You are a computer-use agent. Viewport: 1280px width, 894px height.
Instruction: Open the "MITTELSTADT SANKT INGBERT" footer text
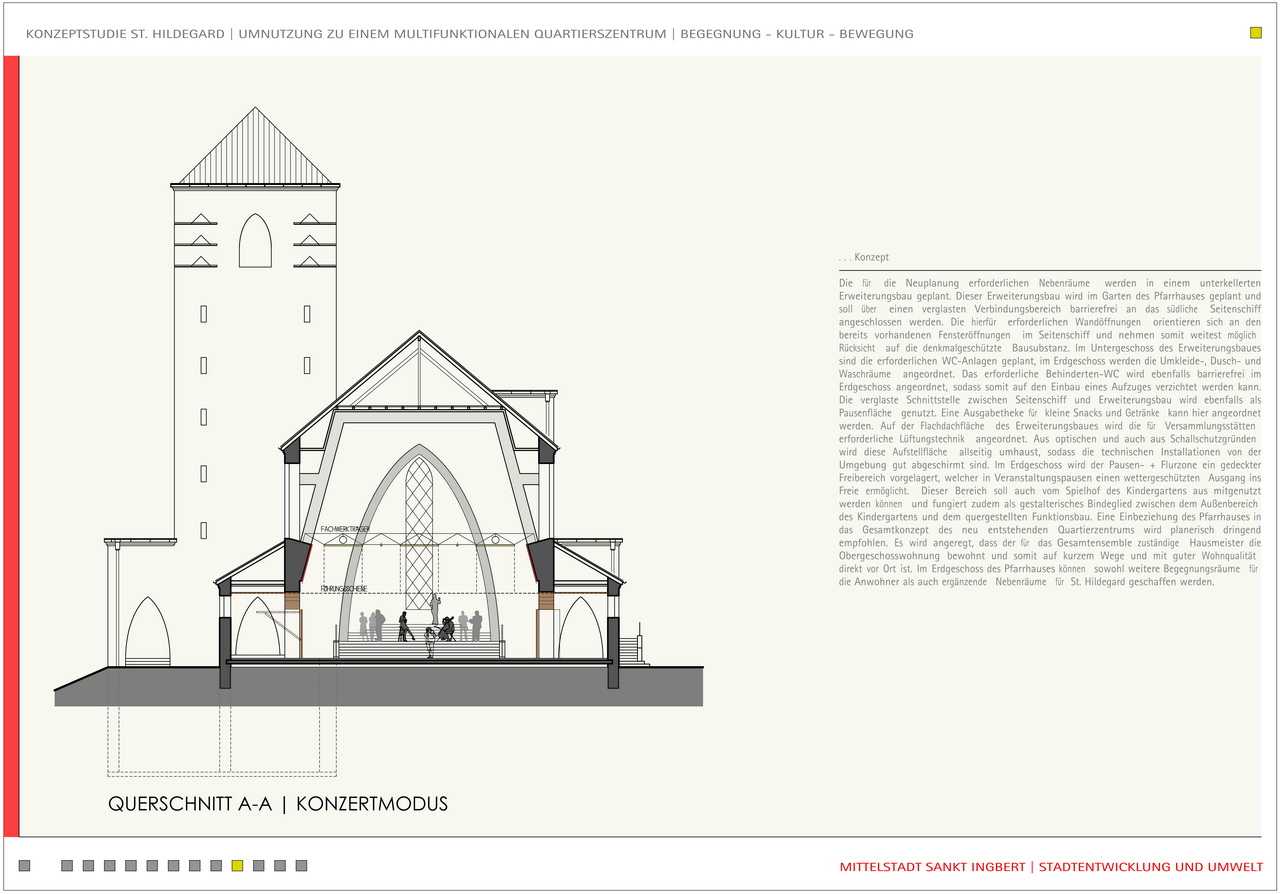[x=932, y=867]
